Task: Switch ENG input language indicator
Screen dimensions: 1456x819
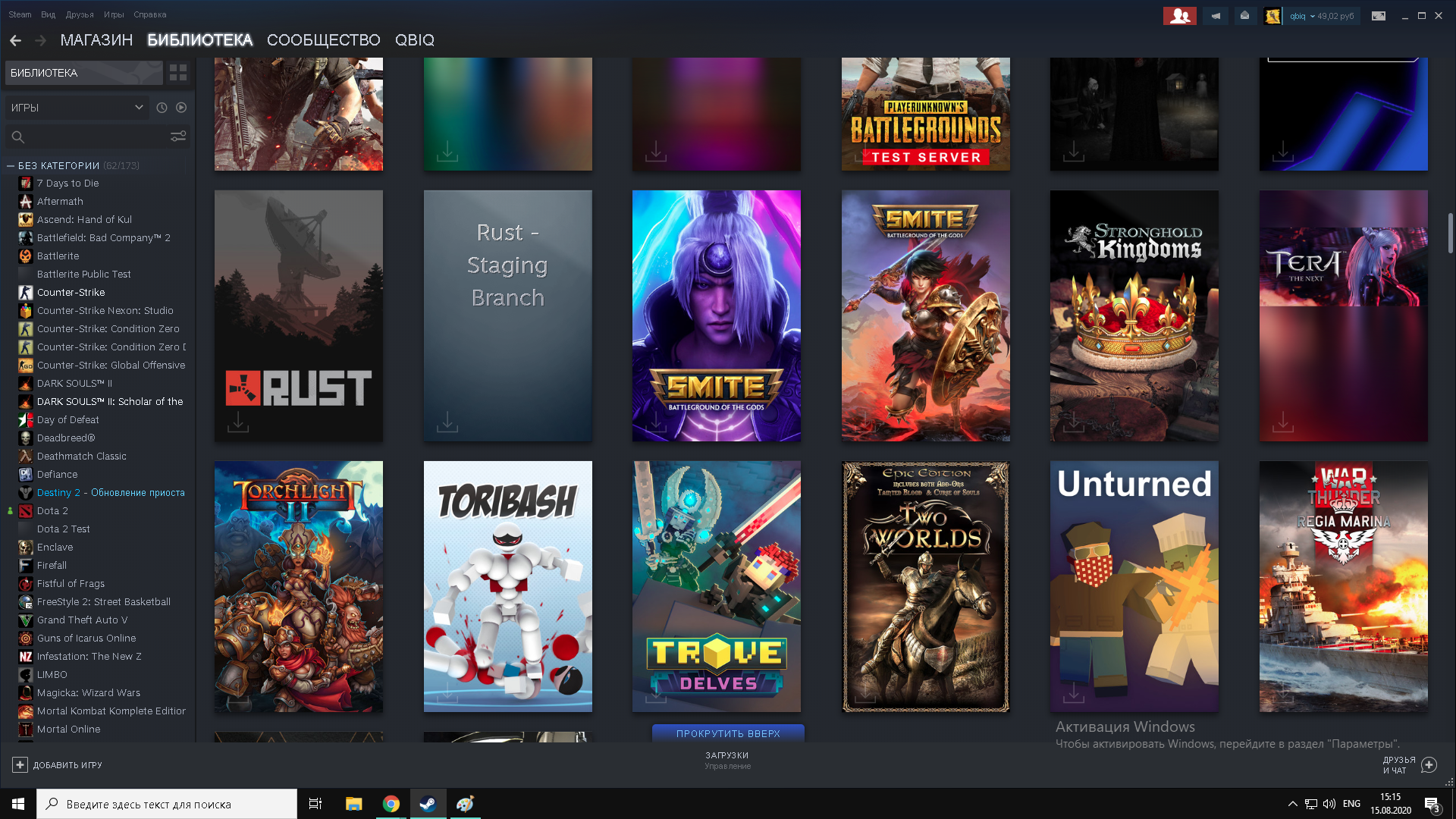Action: tap(1351, 804)
